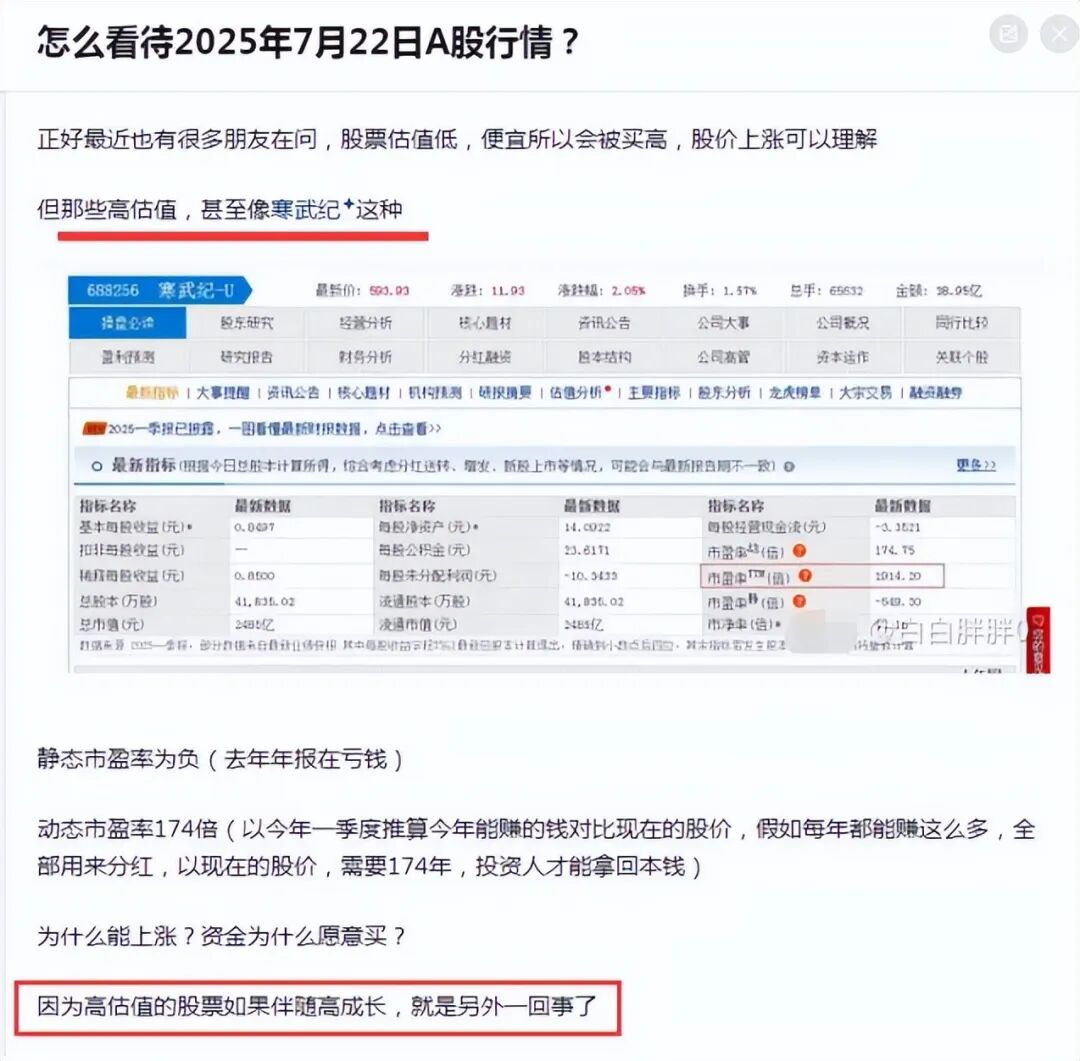1080x1061 pixels.
Task: Click the 涨幅 2.05% value
Action: coord(628,291)
